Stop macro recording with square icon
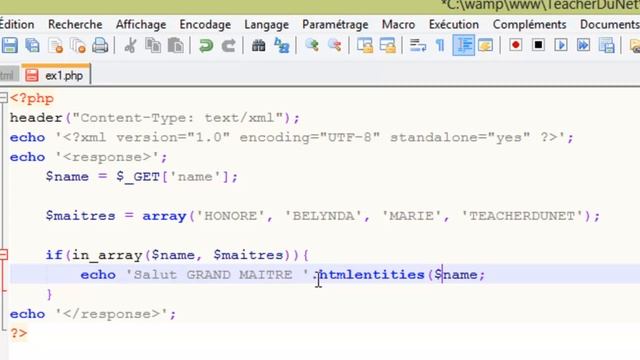Screen dimensions: 640x360 pos(538,45)
